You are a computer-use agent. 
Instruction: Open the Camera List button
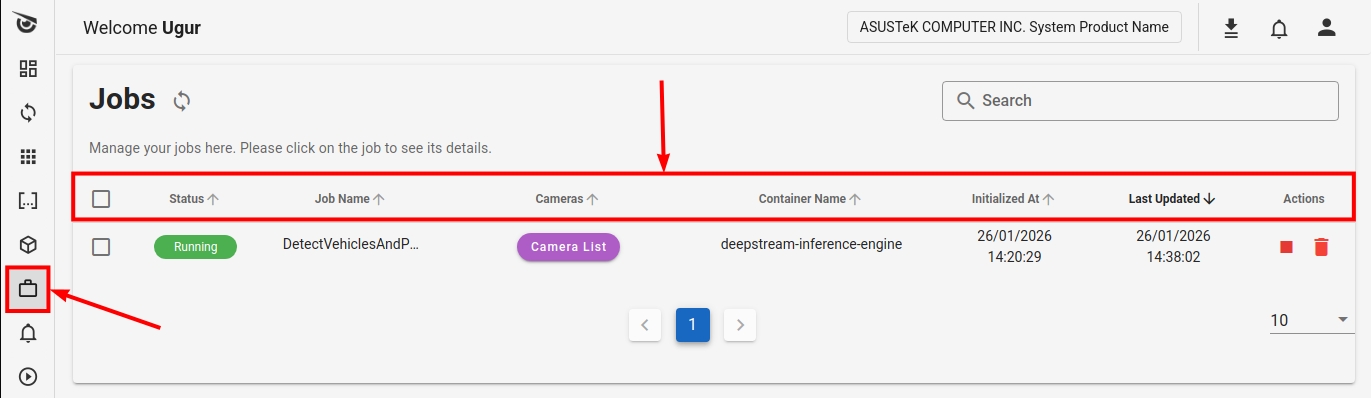[568, 247]
